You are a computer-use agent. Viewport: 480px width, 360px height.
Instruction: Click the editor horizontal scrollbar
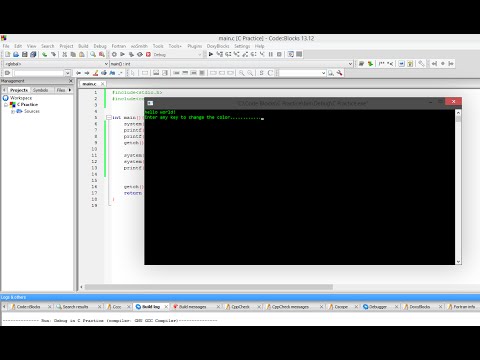209,287
